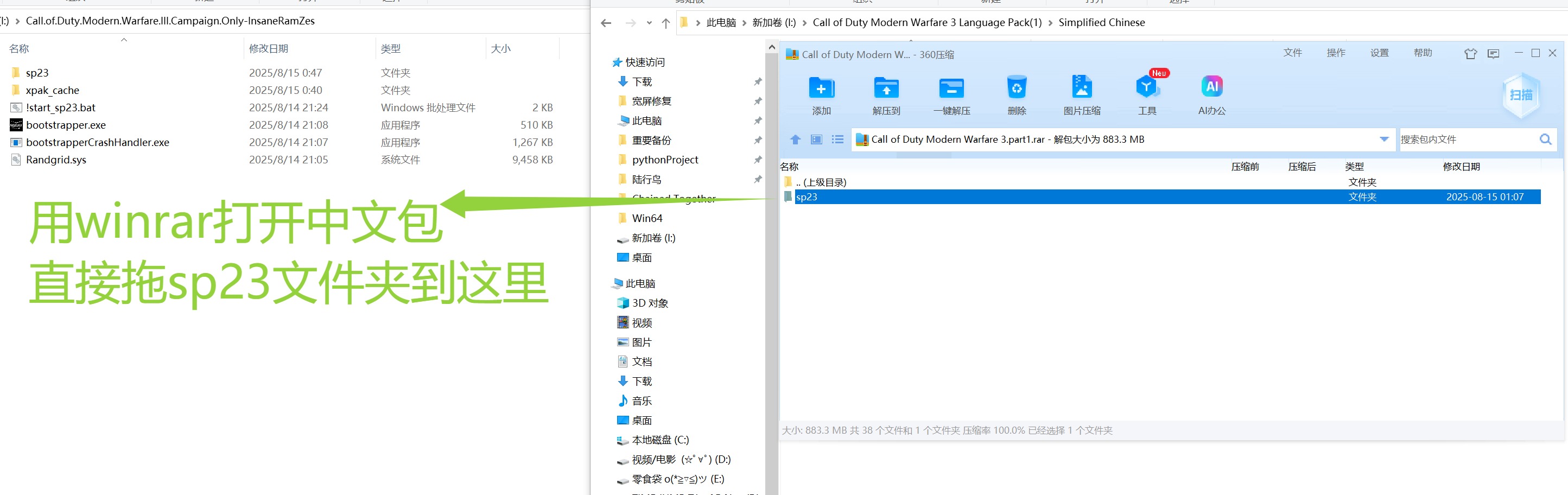Sort archive list by 压缩后 column
Image resolution: width=1568 pixels, height=495 pixels.
(1302, 166)
